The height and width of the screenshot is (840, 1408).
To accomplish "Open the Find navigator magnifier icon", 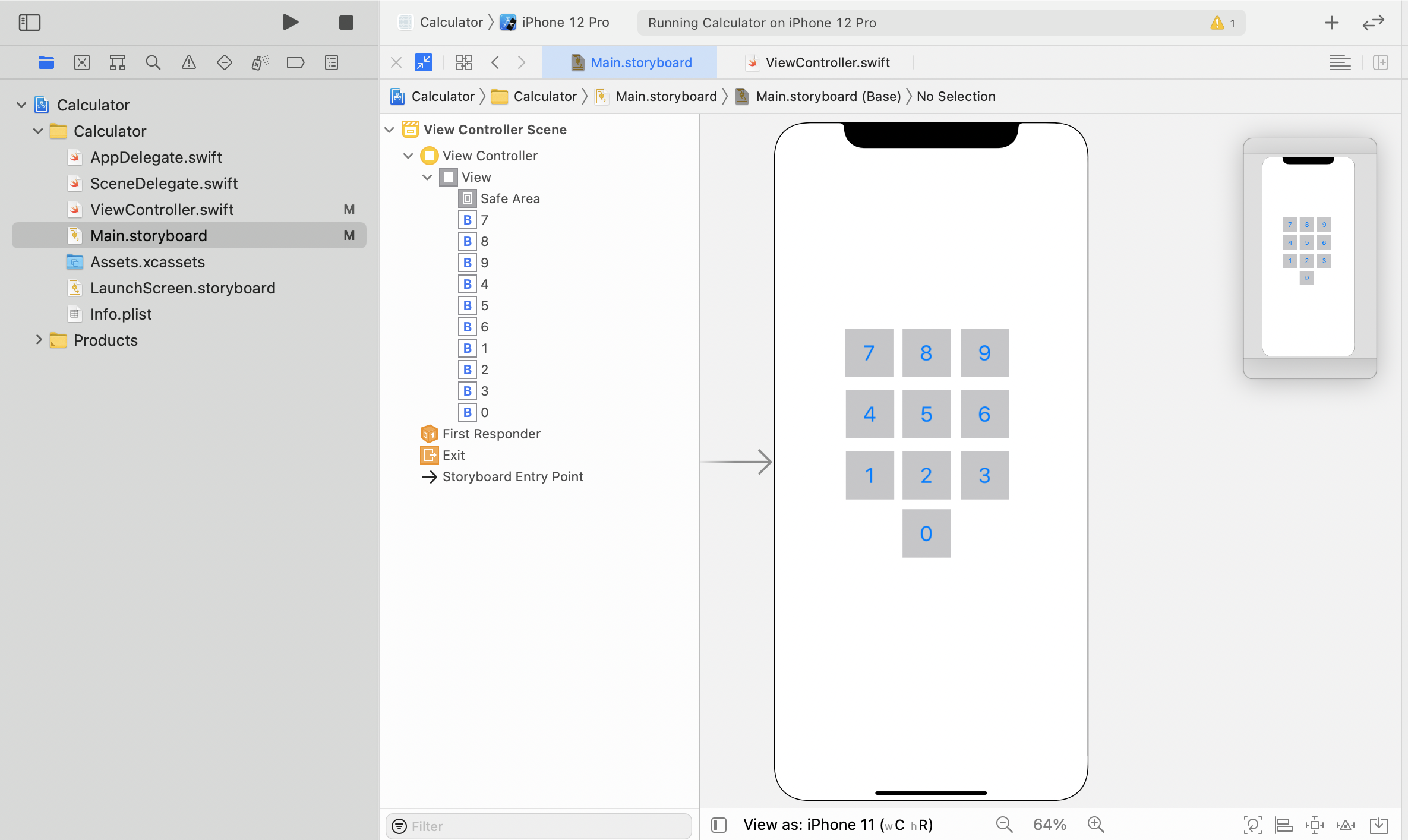I will tap(153, 62).
